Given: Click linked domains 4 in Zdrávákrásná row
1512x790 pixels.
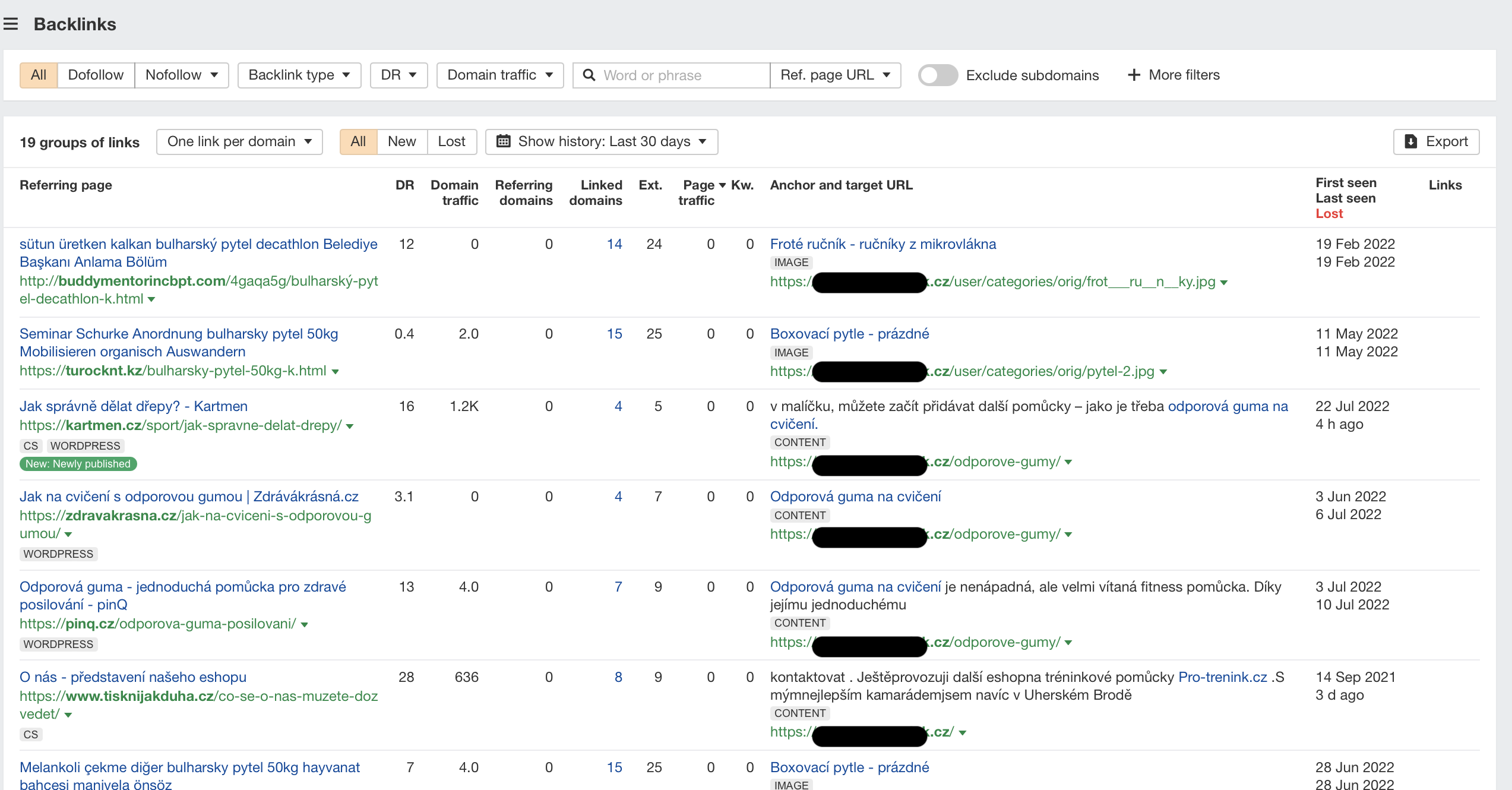Looking at the screenshot, I should [618, 497].
